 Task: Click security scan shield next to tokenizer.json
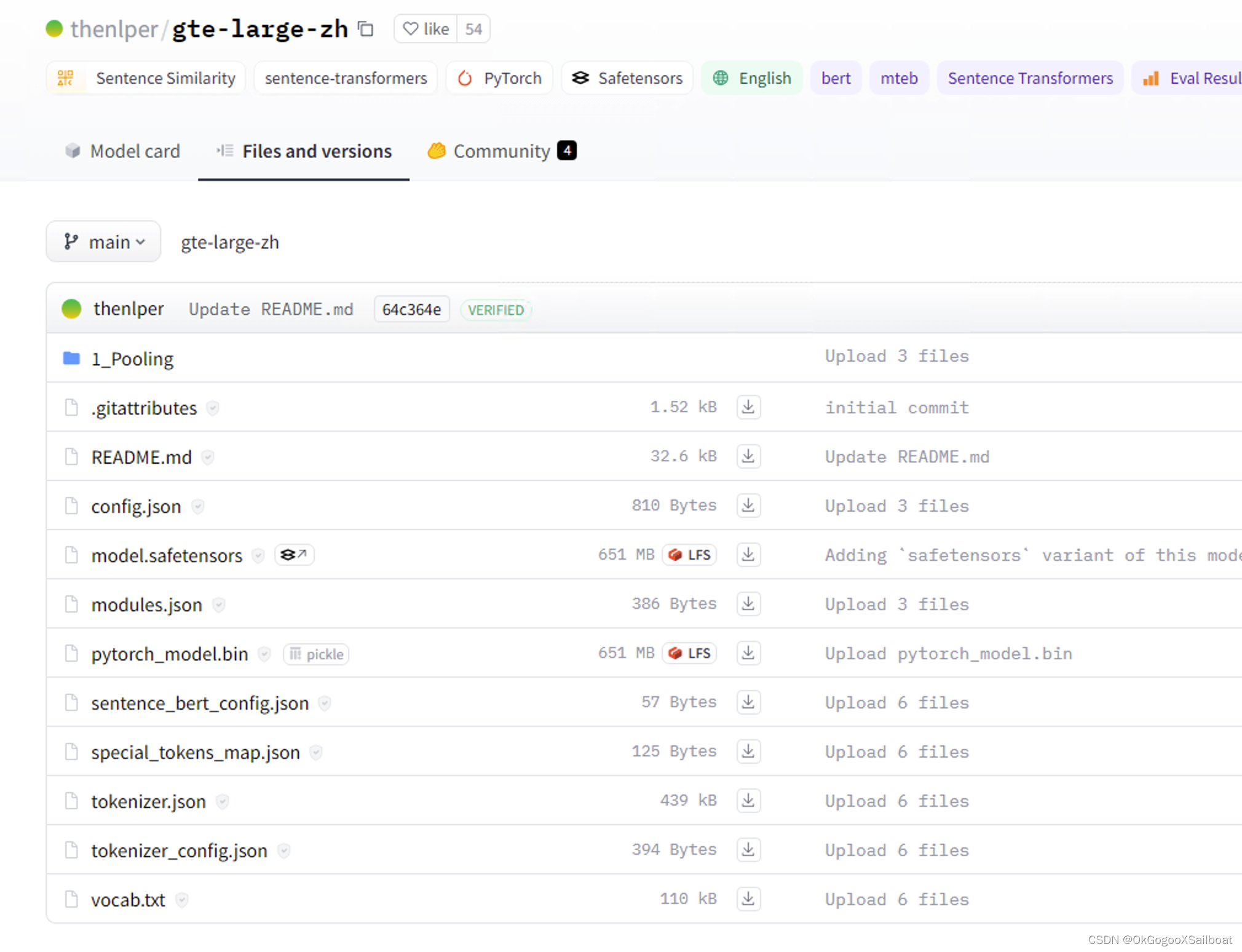click(223, 802)
